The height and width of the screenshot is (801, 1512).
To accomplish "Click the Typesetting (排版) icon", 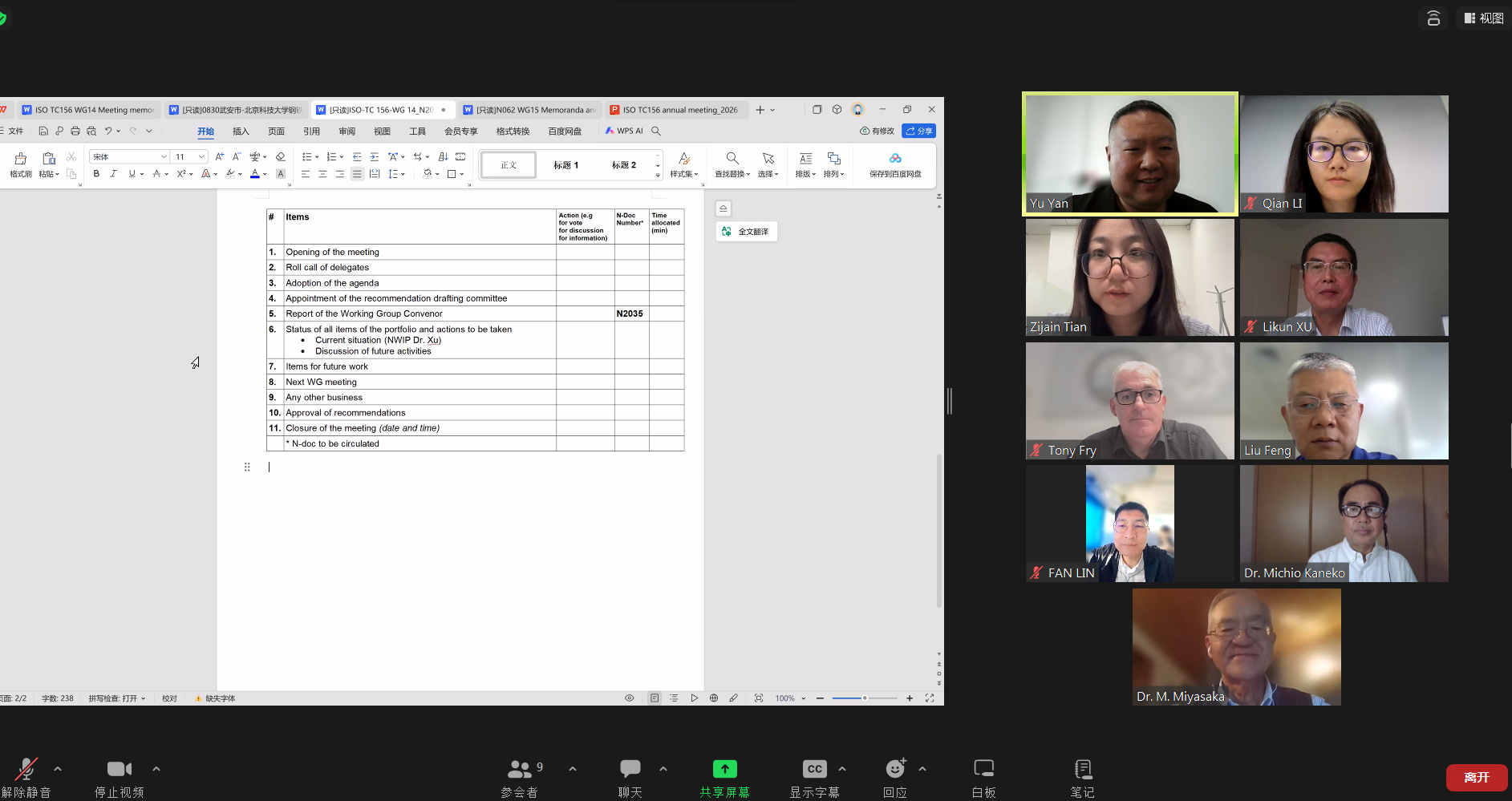I will [x=805, y=158].
